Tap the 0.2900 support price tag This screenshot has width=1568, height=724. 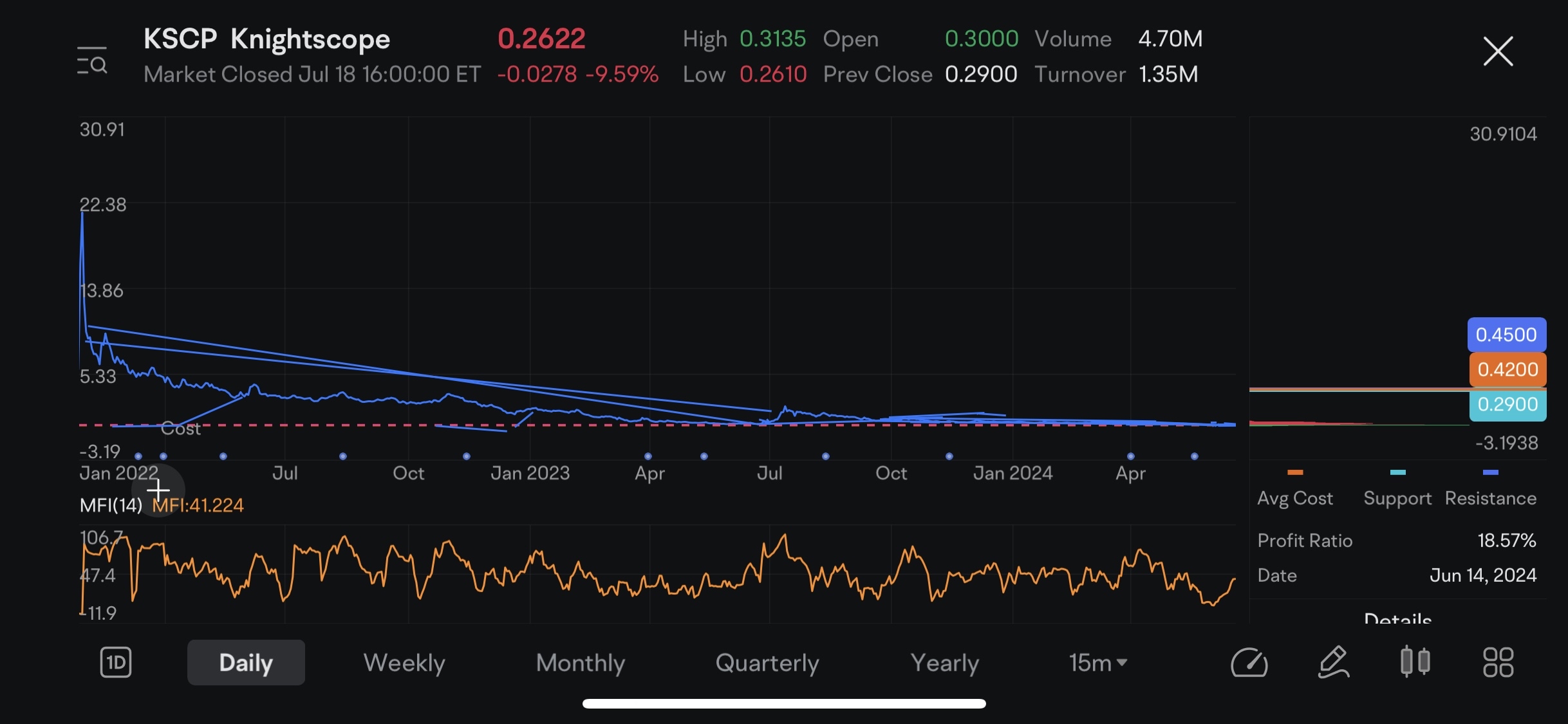click(1507, 404)
